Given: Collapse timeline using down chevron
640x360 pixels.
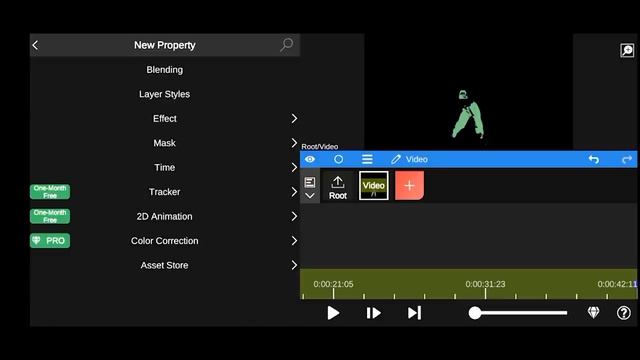Looking at the screenshot, I should point(310,196).
